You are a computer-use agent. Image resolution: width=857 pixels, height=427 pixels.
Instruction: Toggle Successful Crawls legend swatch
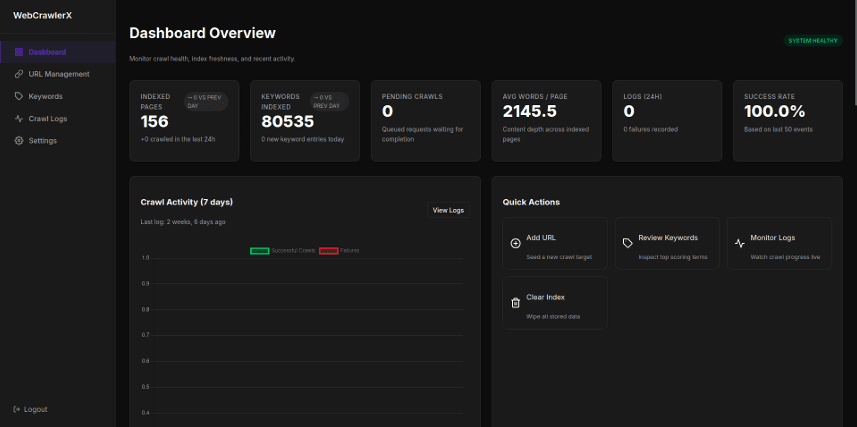tap(259, 250)
